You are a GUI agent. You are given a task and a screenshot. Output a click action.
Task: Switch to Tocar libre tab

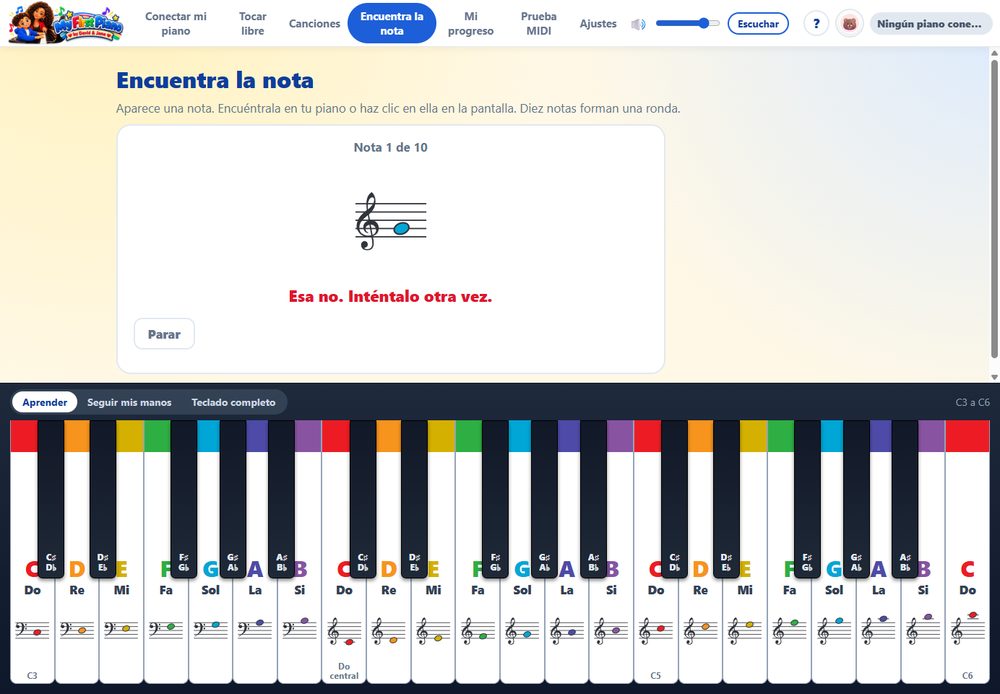click(x=253, y=24)
